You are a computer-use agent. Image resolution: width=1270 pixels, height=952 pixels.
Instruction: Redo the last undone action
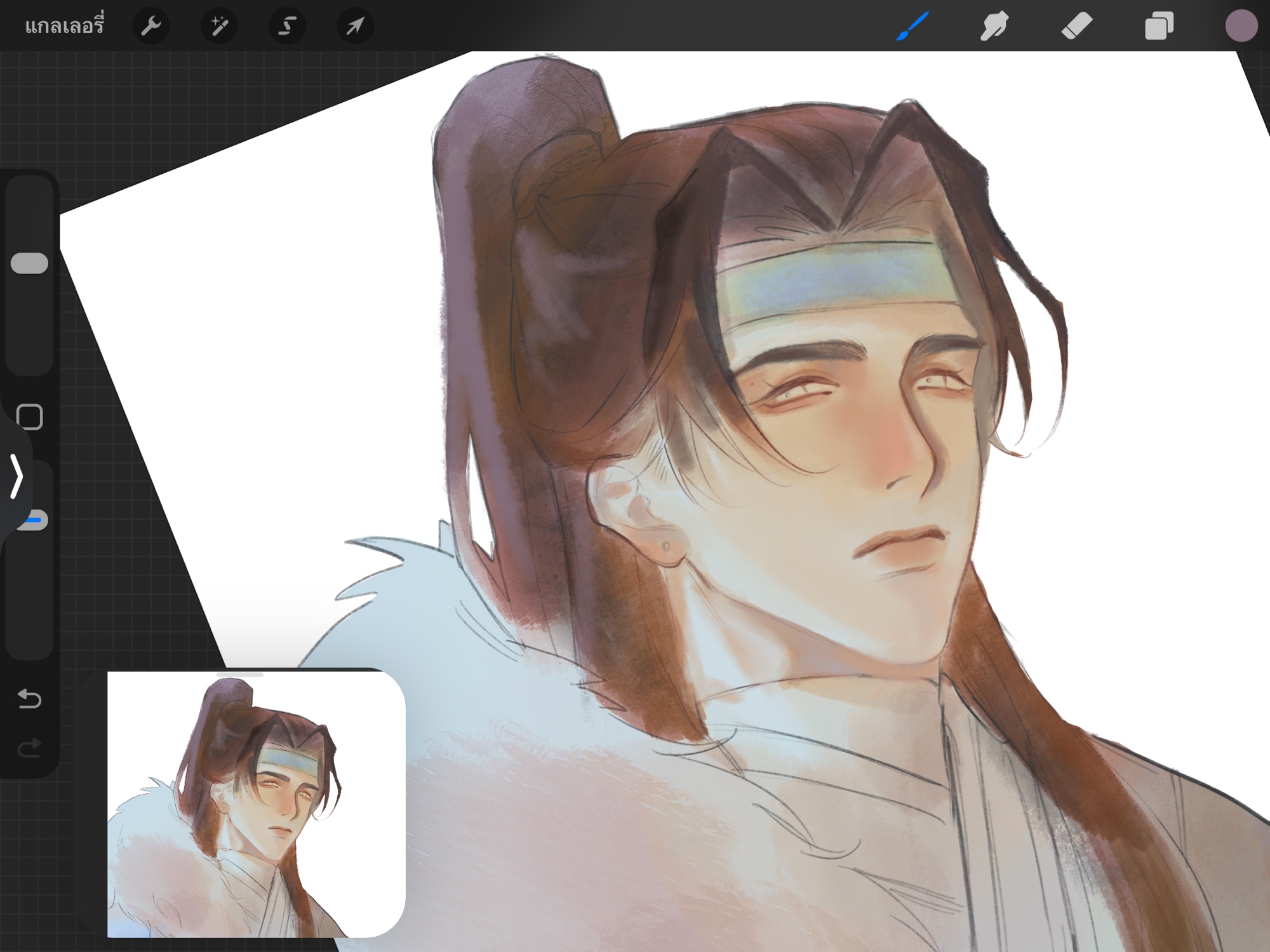pyautogui.click(x=29, y=748)
